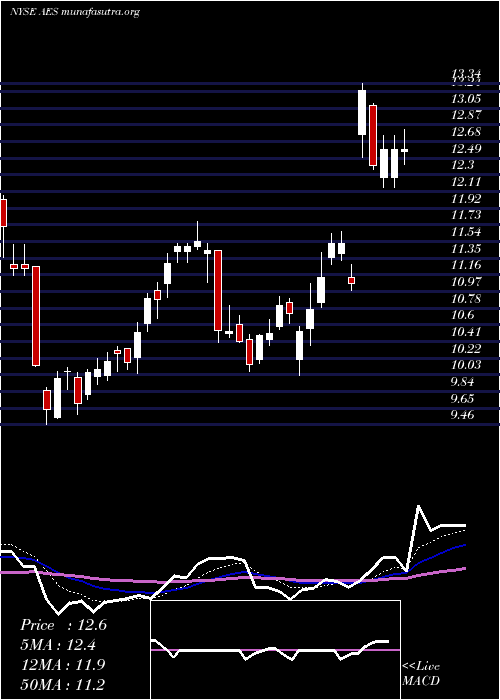The image size is (500, 700).
Task: Select the 10.22 price axis label
Action: pyautogui.click(x=466, y=349)
